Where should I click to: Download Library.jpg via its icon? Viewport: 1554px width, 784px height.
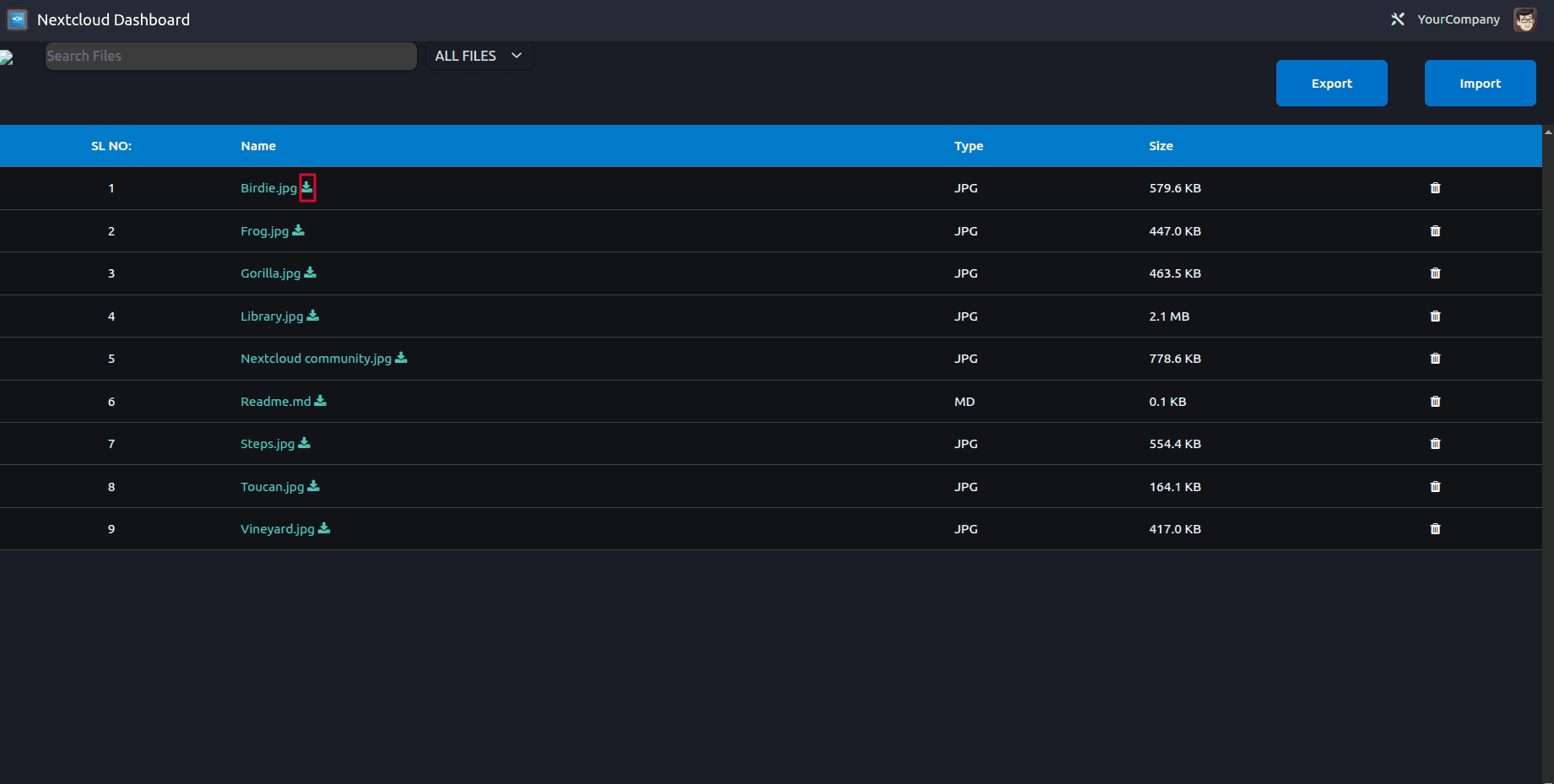(313, 316)
